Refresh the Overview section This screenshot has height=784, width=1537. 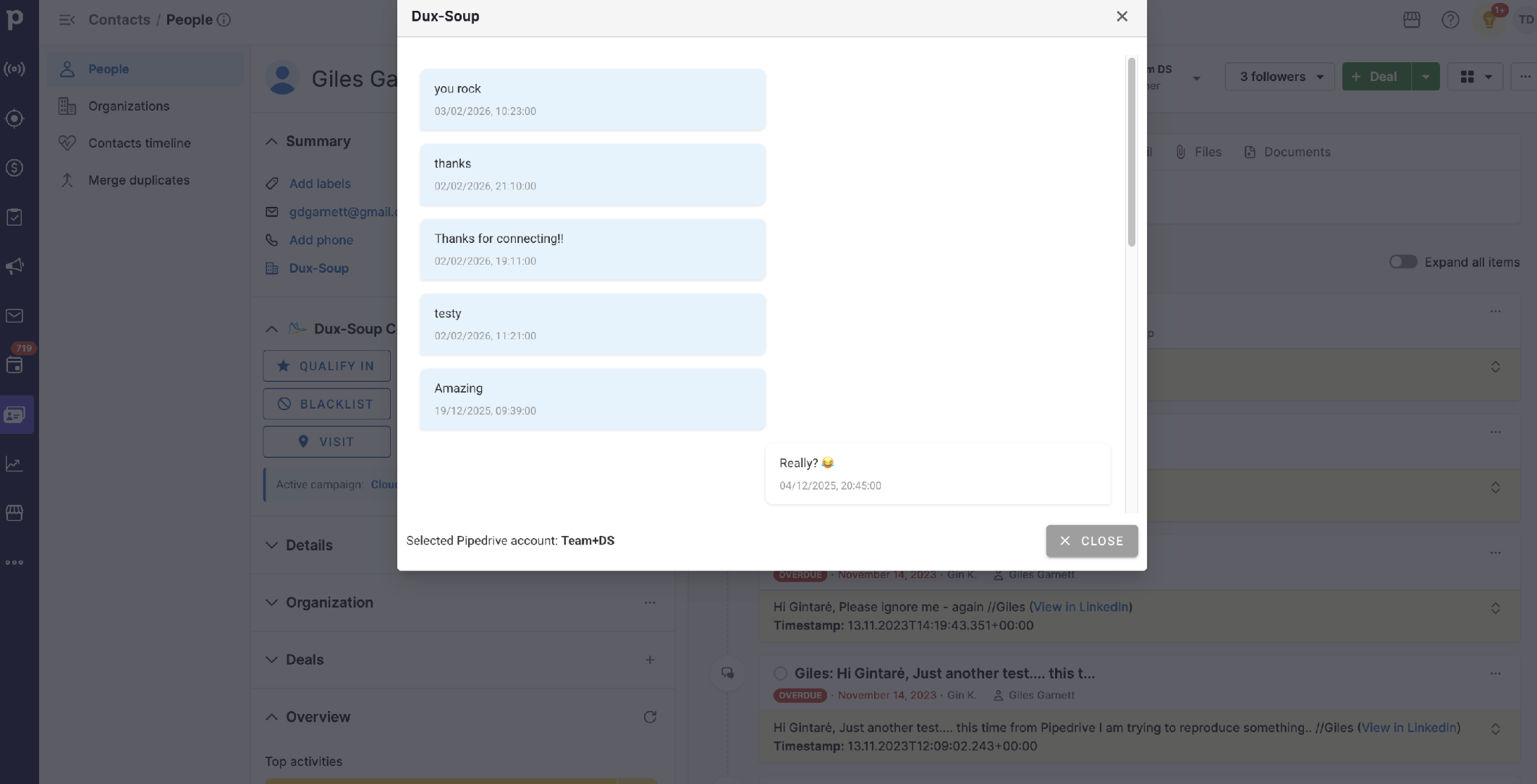(650, 717)
